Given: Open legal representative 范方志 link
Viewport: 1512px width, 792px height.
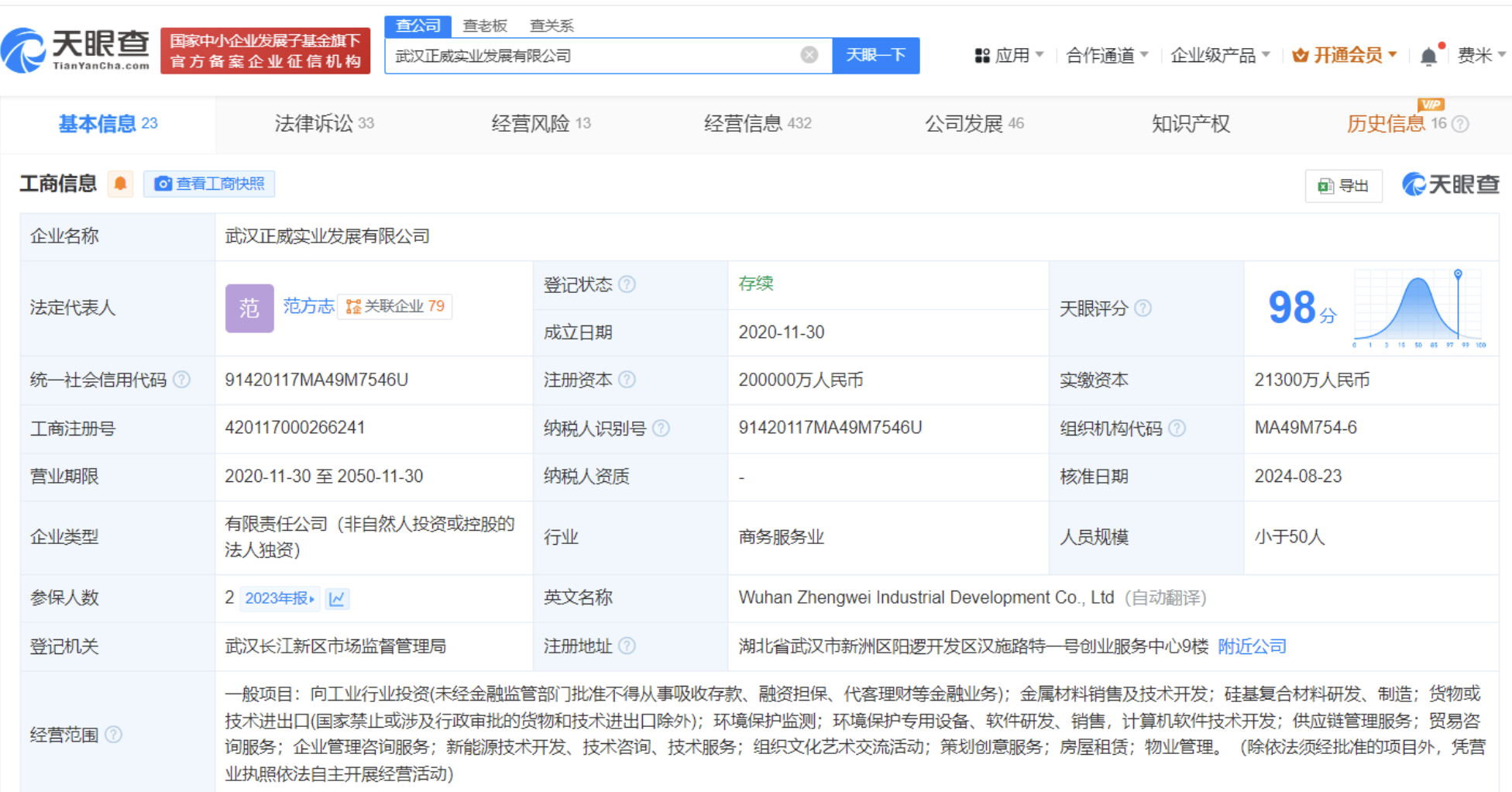Looking at the screenshot, I should [308, 306].
